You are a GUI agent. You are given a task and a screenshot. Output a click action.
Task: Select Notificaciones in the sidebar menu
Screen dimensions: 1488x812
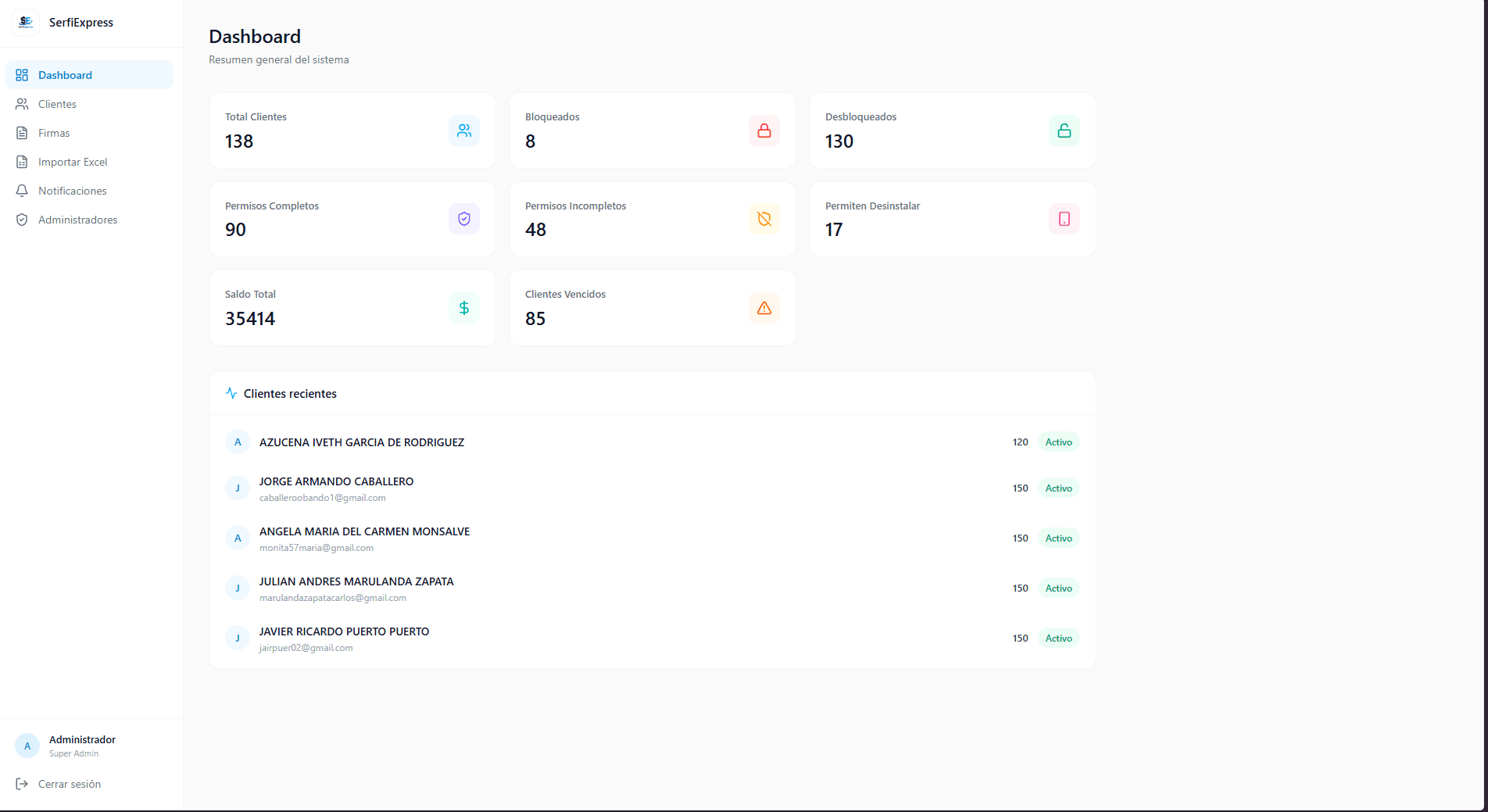[72, 191]
